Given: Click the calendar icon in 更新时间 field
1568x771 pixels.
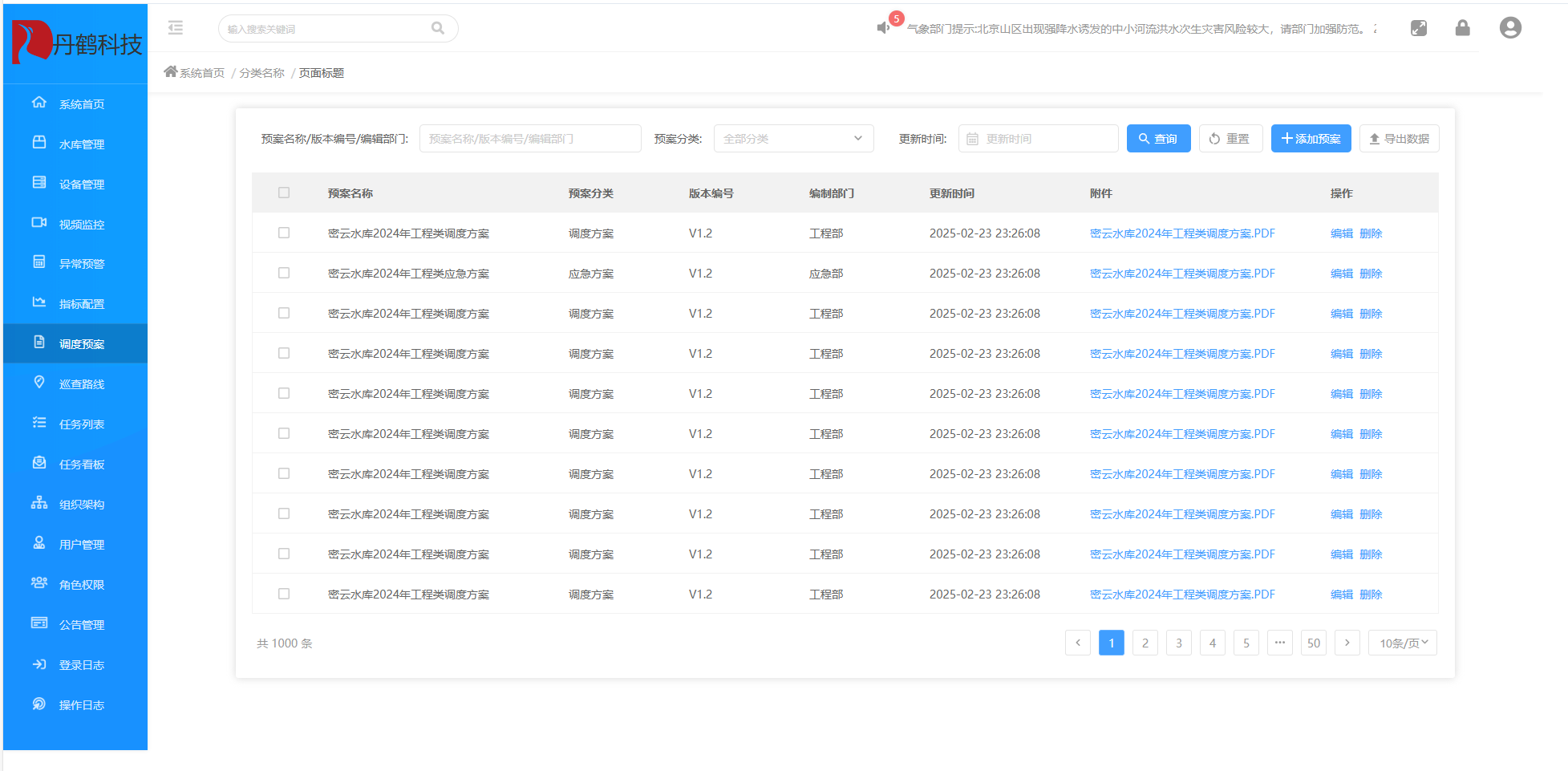Looking at the screenshot, I should (x=973, y=139).
